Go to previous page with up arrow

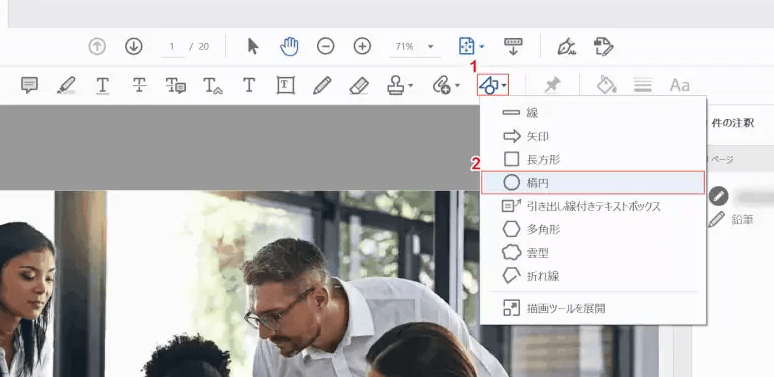(97, 47)
